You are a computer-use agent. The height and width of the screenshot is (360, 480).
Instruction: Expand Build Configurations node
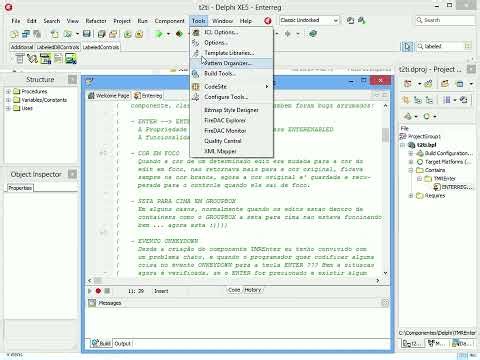411,153
